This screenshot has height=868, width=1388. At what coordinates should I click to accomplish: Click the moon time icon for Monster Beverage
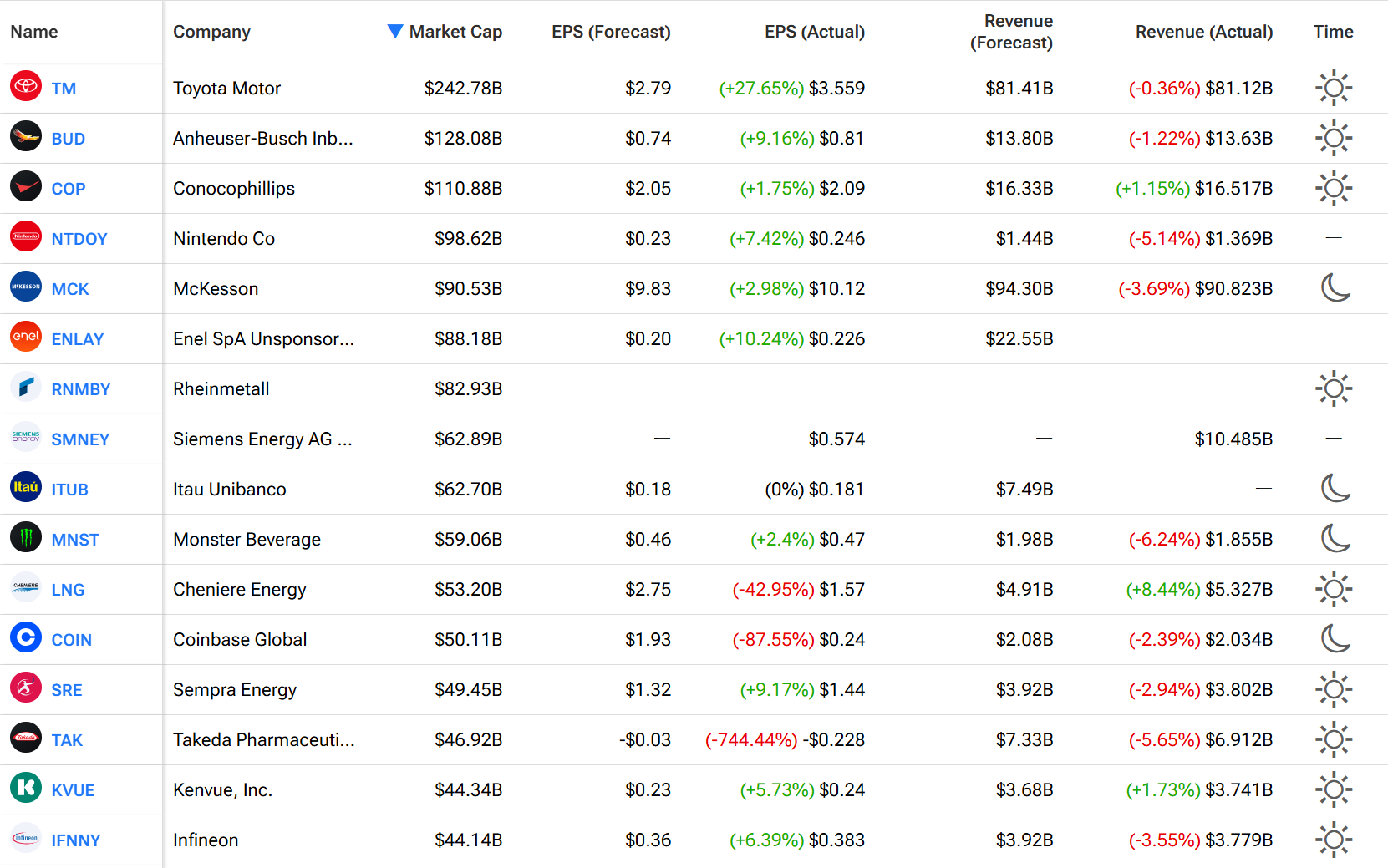1335,539
